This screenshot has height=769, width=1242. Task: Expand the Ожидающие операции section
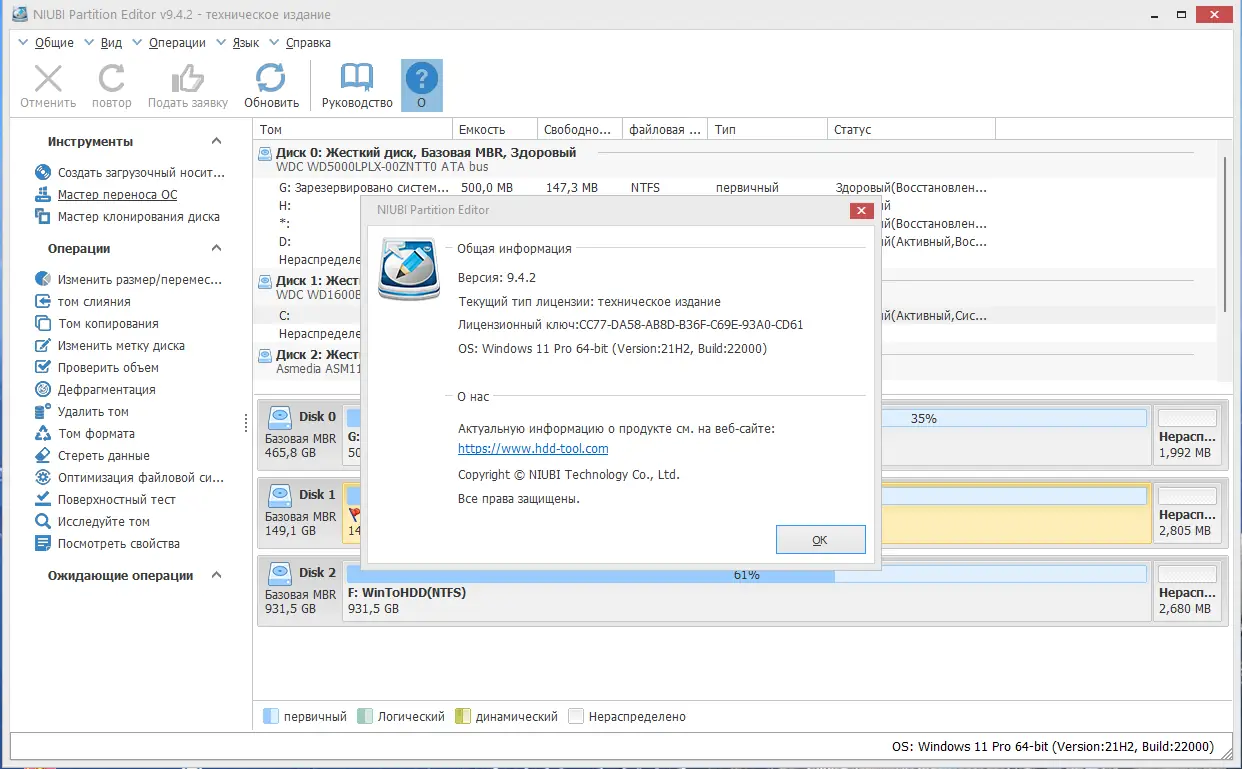click(214, 574)
